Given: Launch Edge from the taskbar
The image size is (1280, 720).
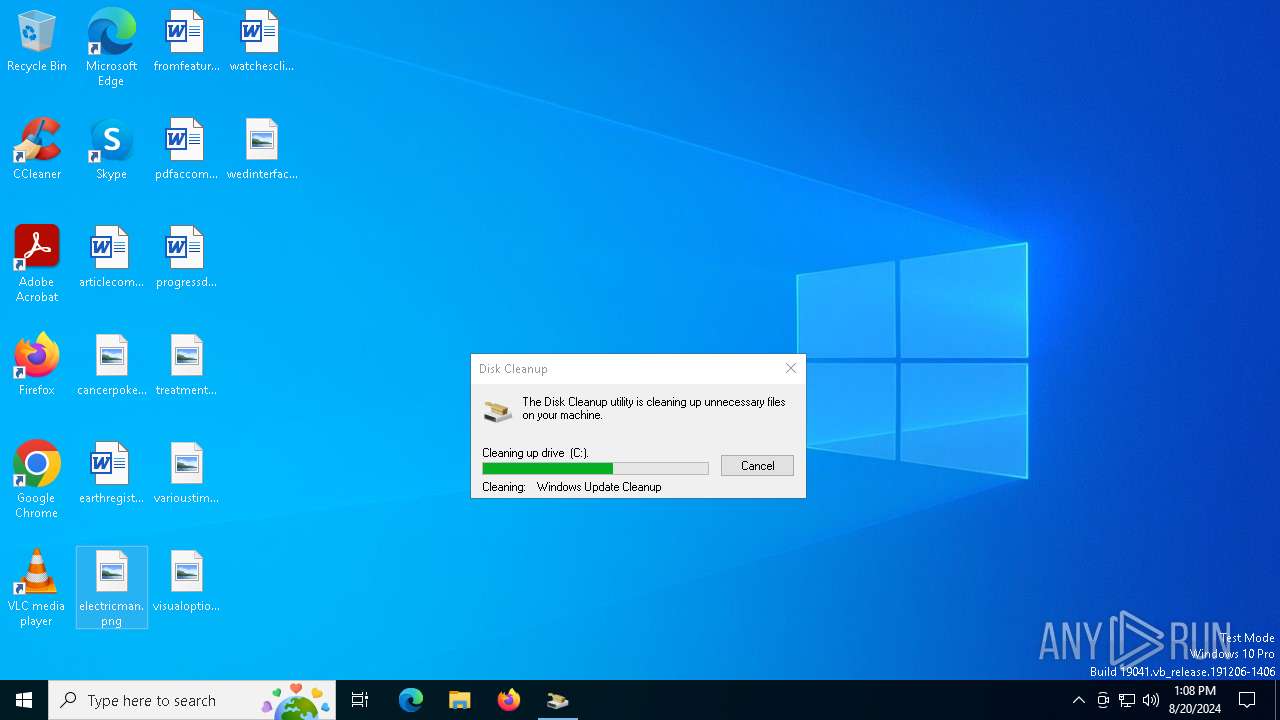Looking at the screenshot, I should pyautogui.click(x=411, y=700).
